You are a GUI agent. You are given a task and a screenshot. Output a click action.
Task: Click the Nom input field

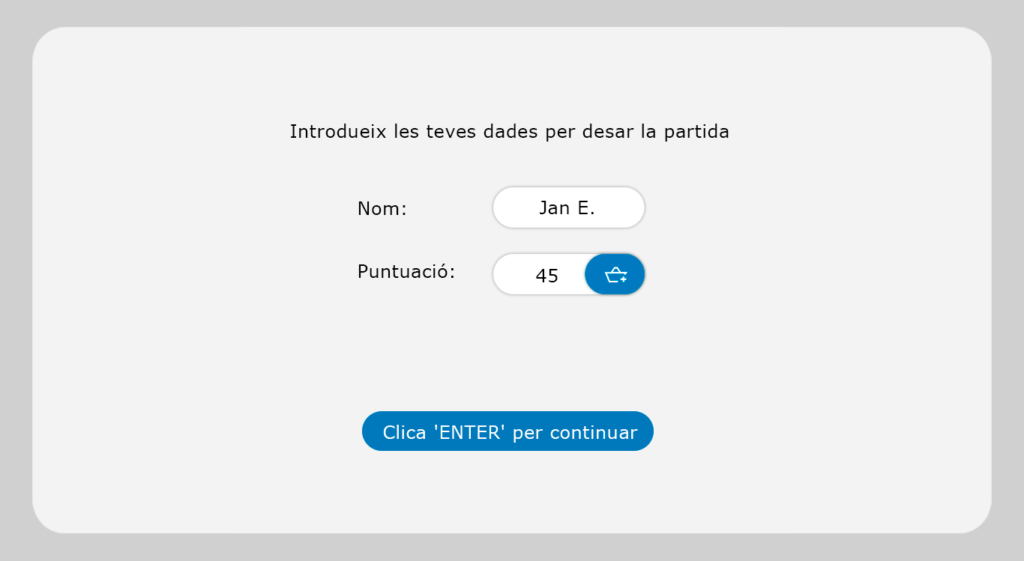(568, 208)
